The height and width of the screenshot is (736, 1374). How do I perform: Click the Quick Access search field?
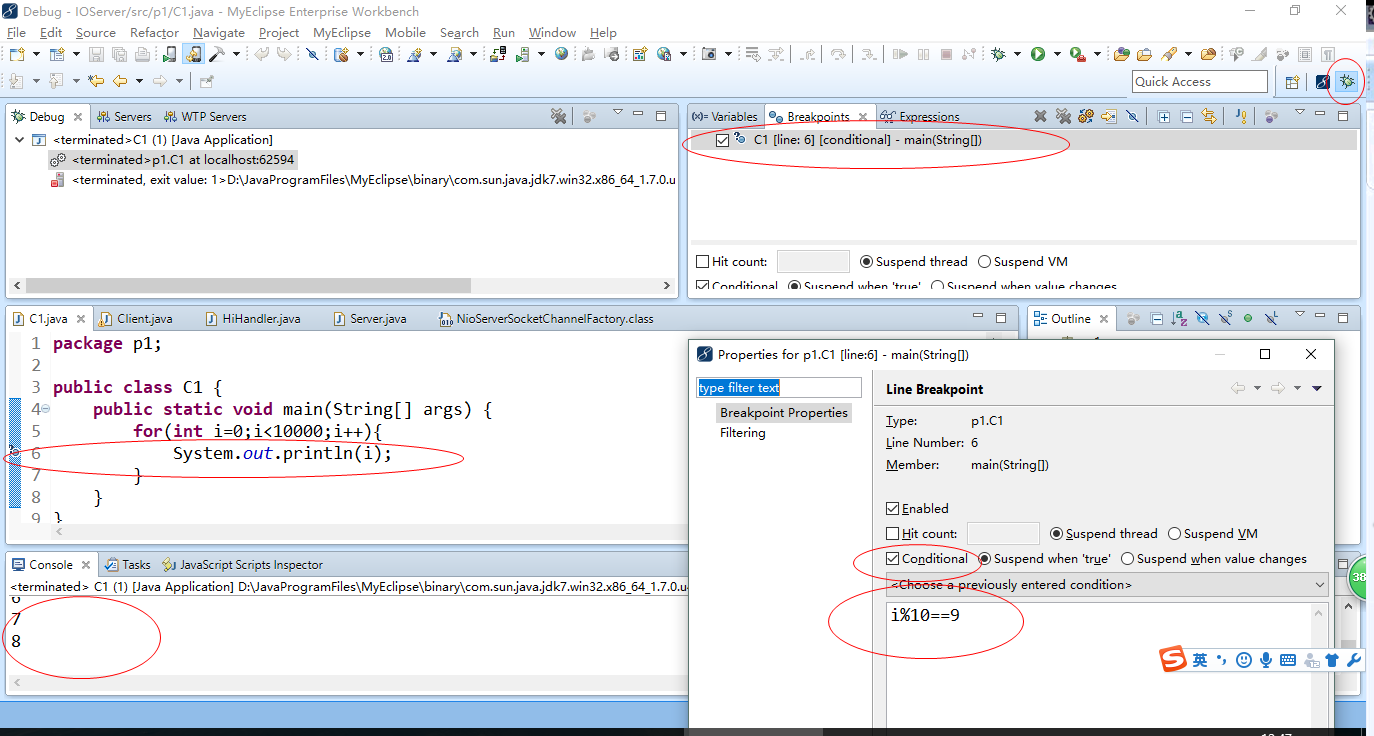click(x=1200, y=82)
